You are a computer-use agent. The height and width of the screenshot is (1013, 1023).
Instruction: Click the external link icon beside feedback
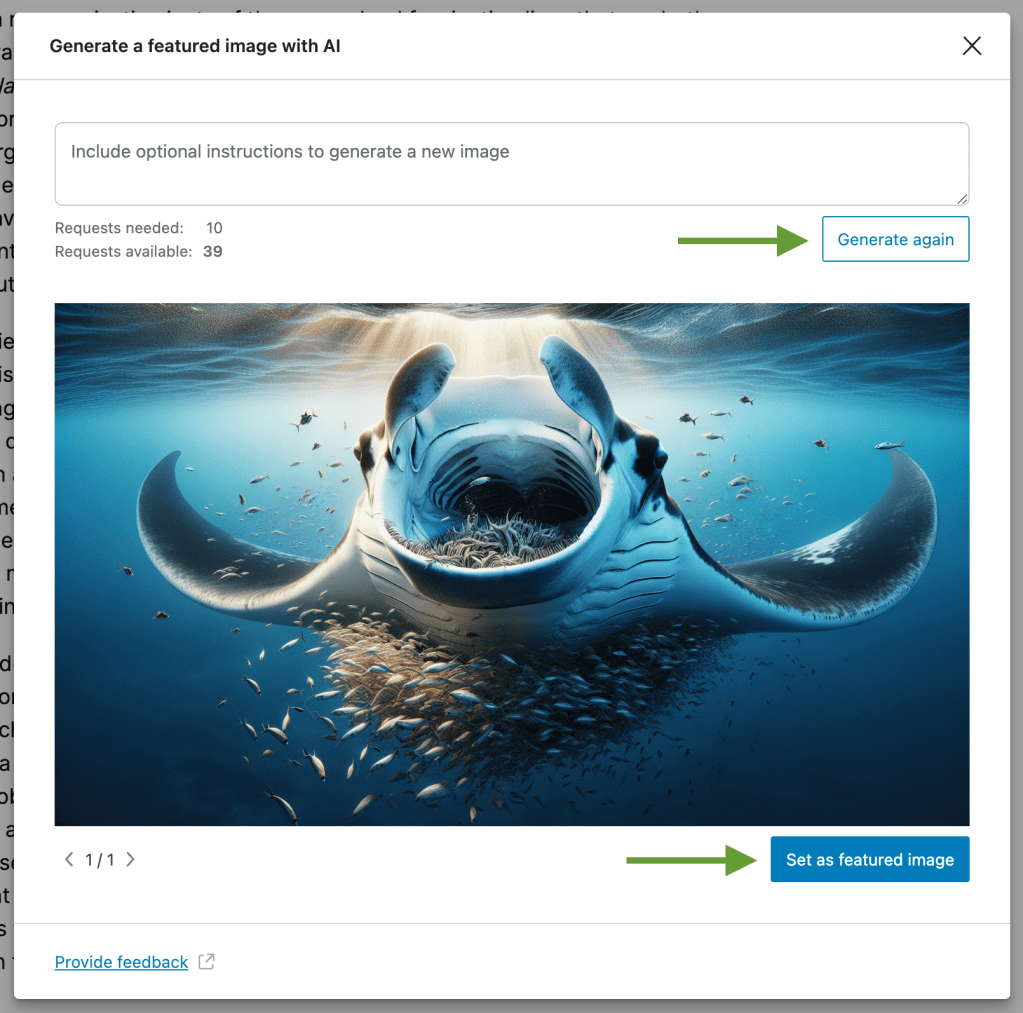point(207,962)
